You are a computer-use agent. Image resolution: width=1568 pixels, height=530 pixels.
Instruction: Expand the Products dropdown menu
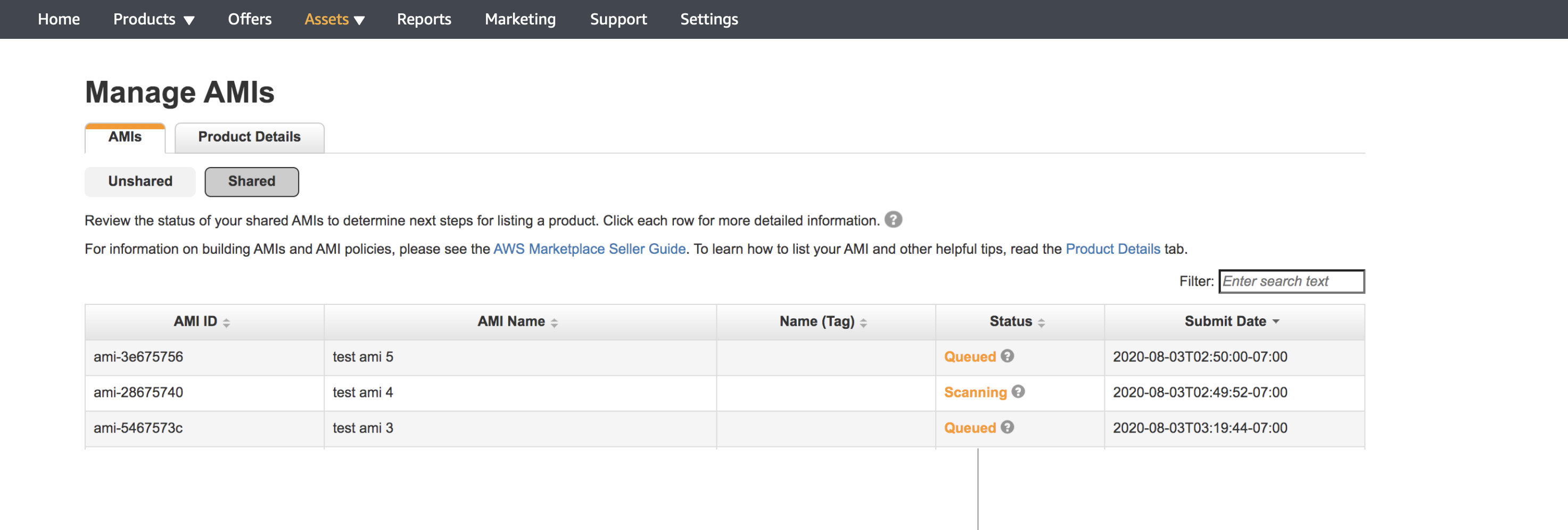pos(153,20)
